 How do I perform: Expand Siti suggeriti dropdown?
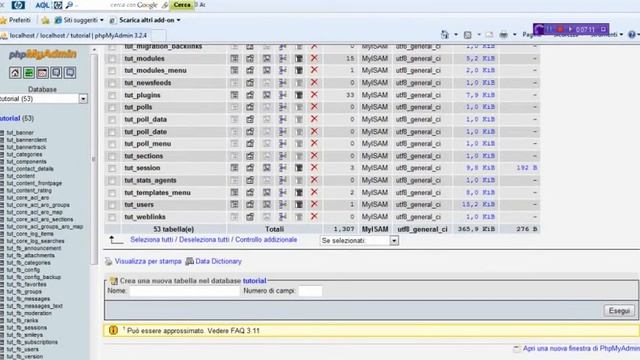[x=102, y=20]
